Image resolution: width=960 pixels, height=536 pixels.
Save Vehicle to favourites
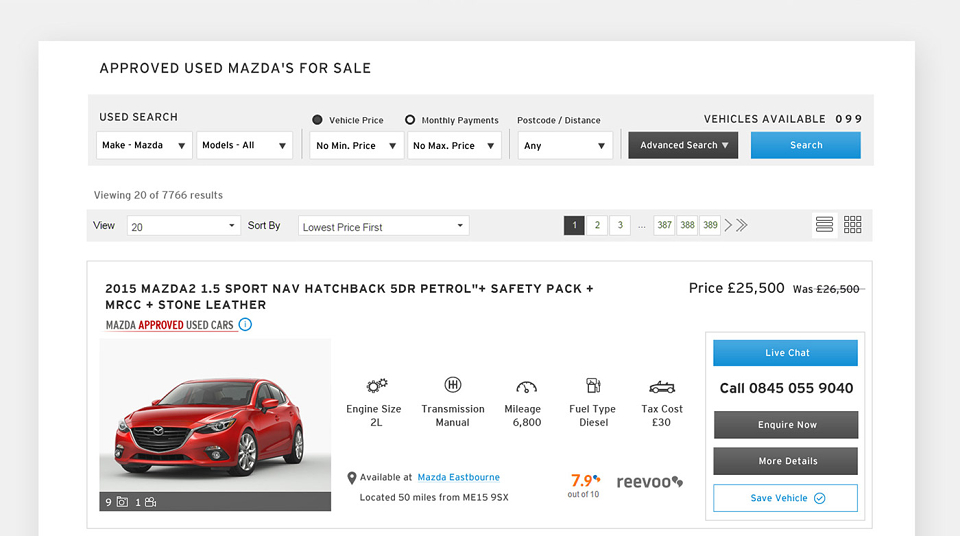[x=786, y=498]
